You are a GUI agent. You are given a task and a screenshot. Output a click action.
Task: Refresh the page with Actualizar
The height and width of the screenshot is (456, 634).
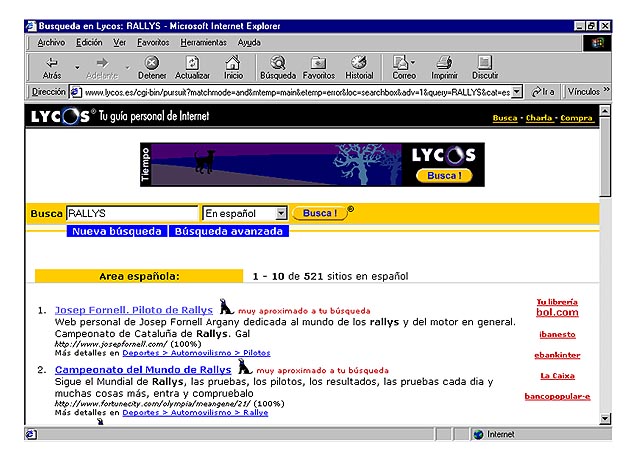[192, 68]
